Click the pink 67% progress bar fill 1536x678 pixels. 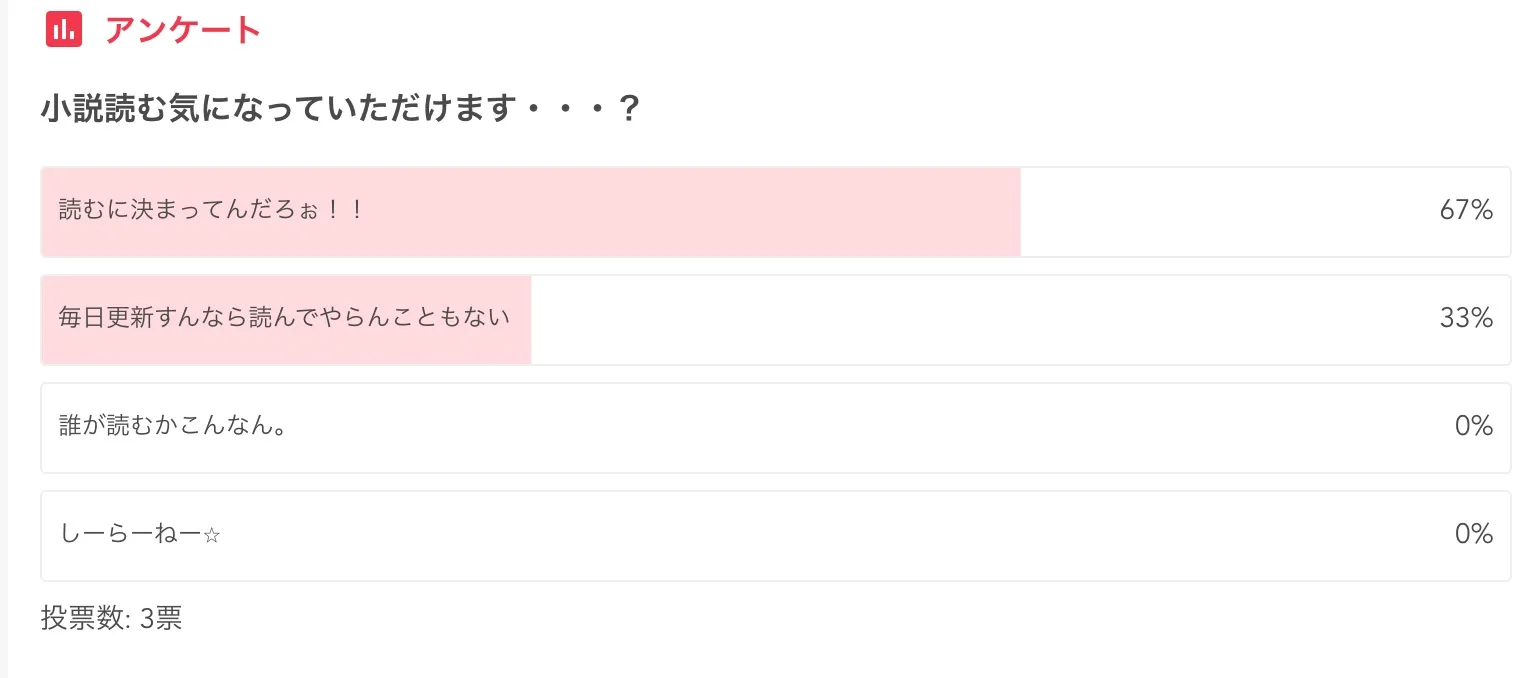coord(700,212)
